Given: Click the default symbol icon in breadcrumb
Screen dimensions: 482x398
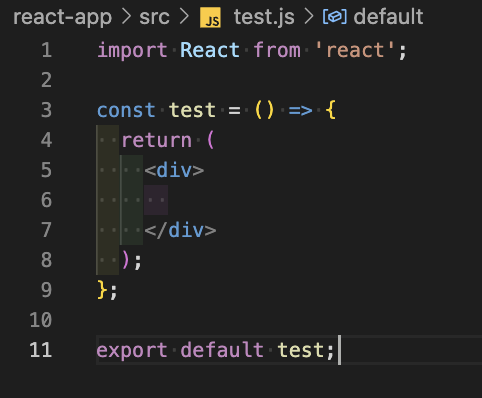Looking at the screenshot, I should tap(335, 17).
